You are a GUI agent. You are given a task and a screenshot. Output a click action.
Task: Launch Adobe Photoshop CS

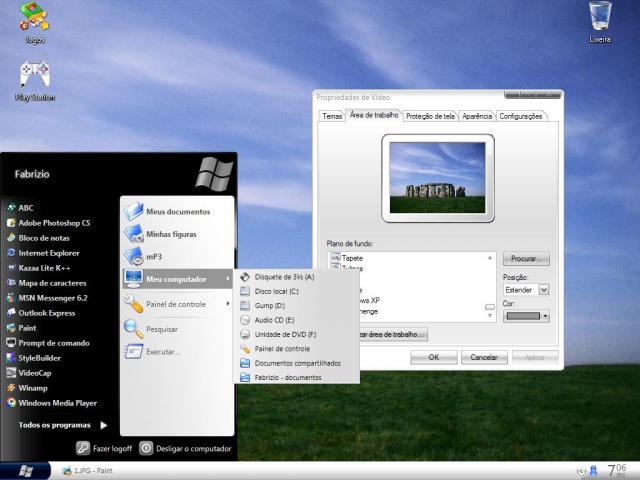(x=48, y=223)
